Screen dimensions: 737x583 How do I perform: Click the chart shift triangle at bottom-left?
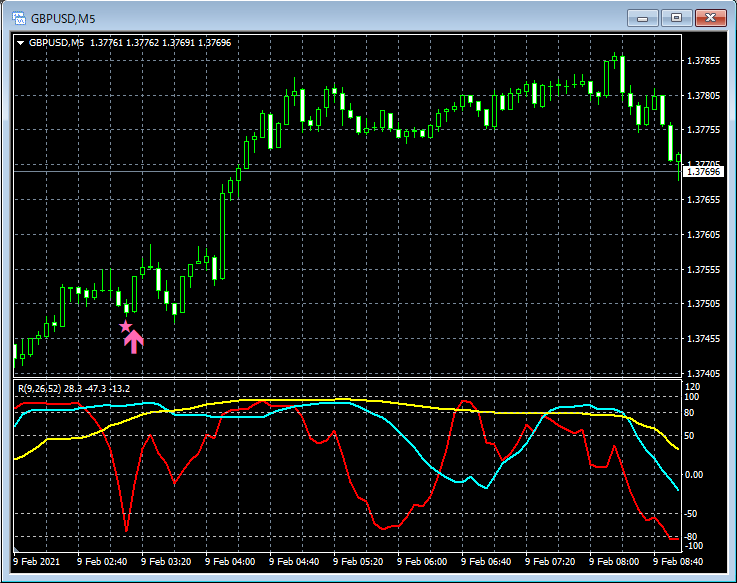pos(16,550)
